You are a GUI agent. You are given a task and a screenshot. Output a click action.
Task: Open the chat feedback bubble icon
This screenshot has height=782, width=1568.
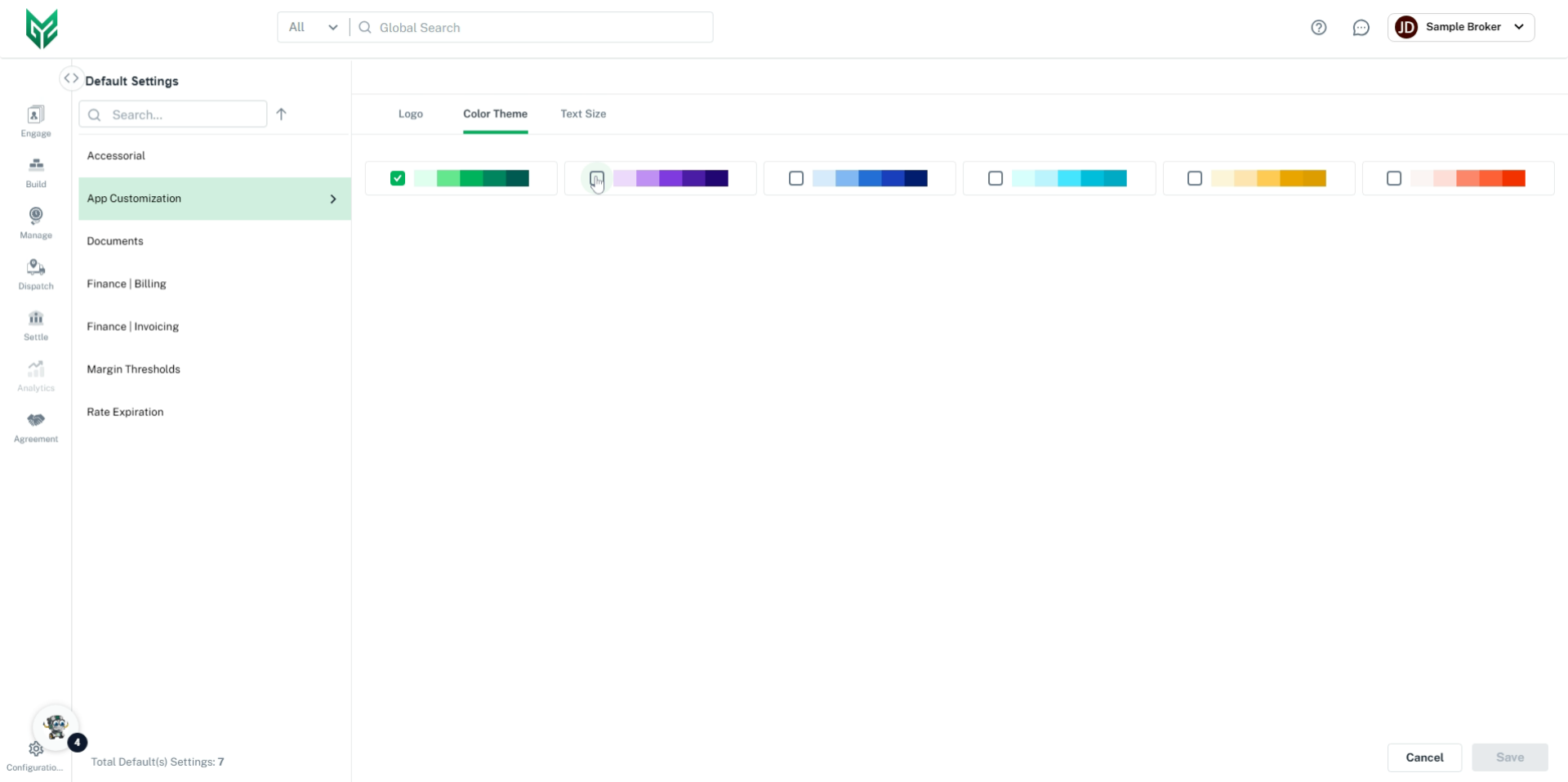[x=1361, y=27]
